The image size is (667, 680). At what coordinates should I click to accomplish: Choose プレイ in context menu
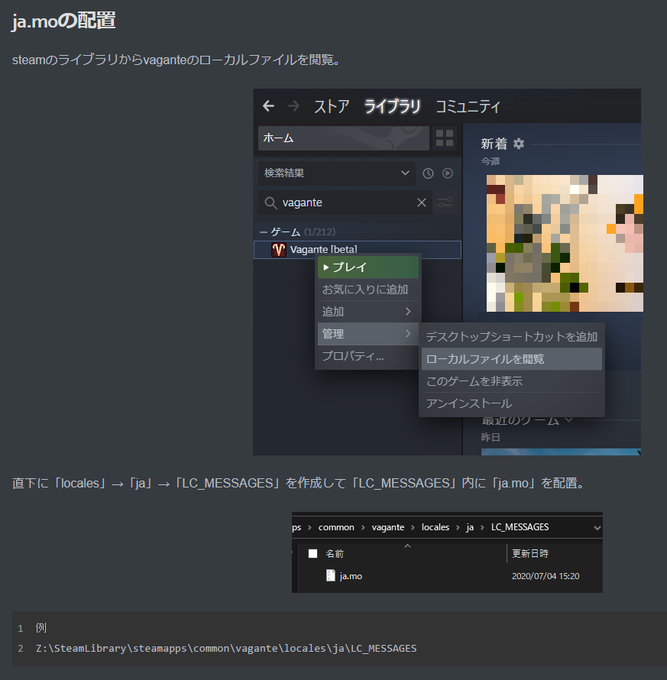(368, 267)
